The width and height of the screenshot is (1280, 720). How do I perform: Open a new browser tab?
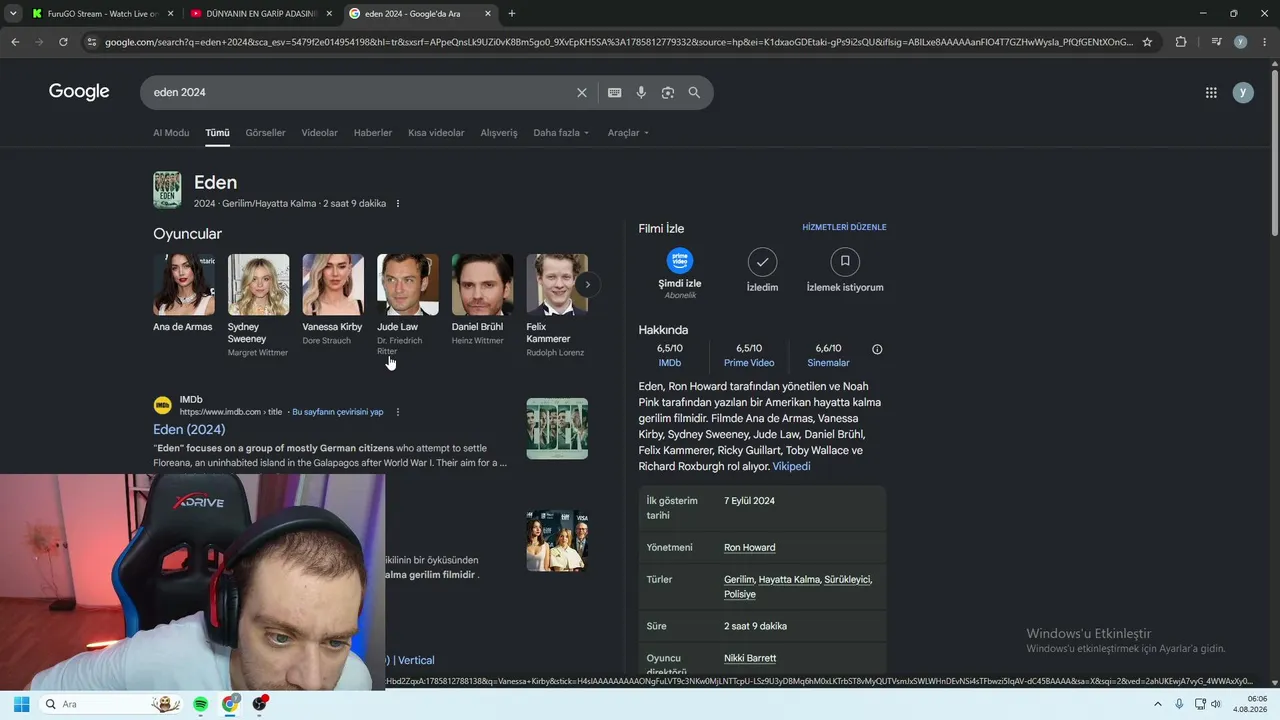[512, 14]
